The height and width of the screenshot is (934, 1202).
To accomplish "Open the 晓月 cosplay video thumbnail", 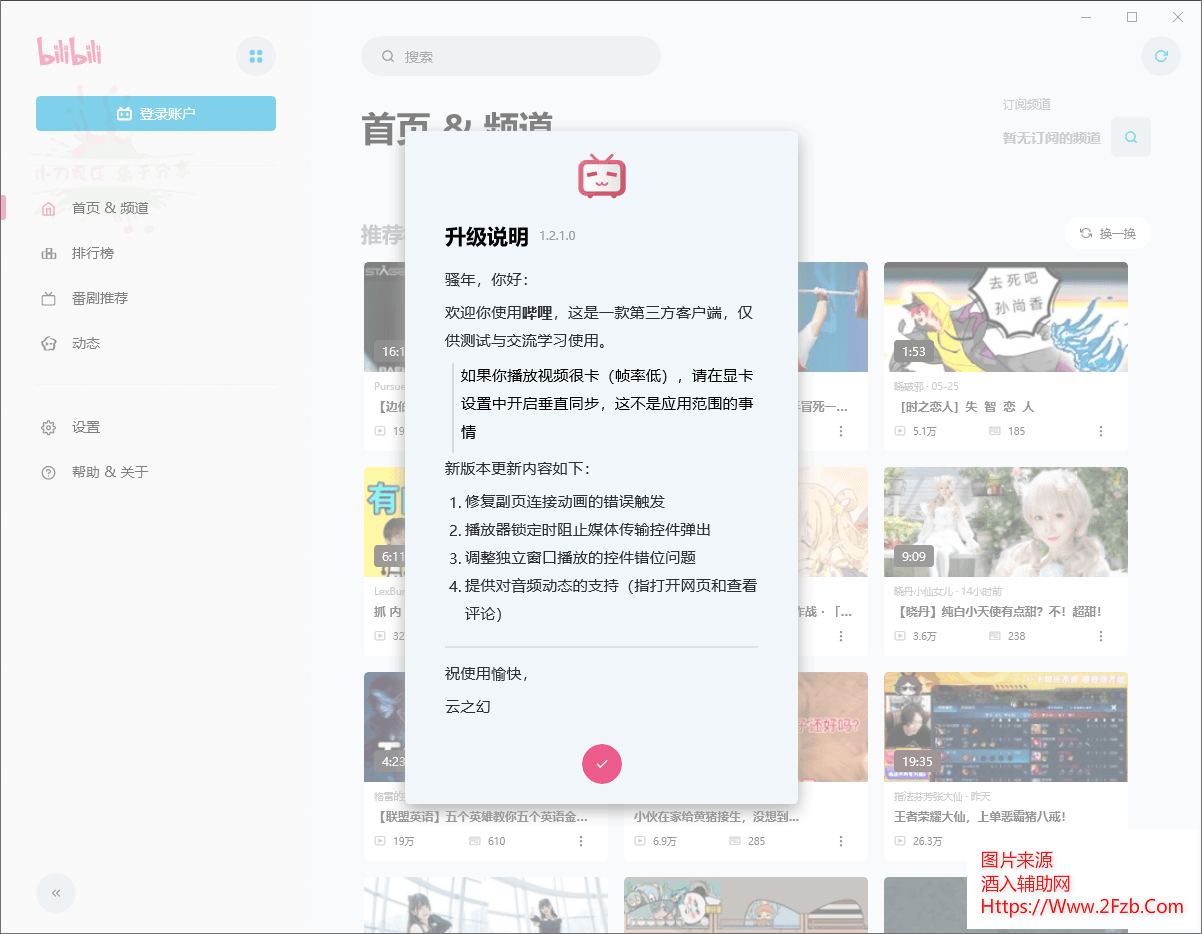I will 1005,521.
